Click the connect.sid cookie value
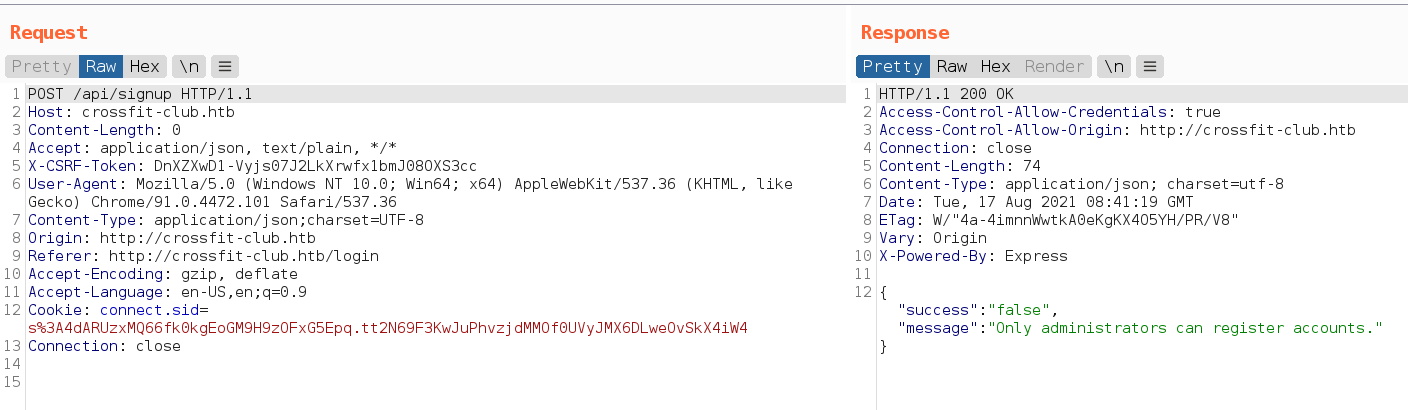 click(x=388, y=328)
